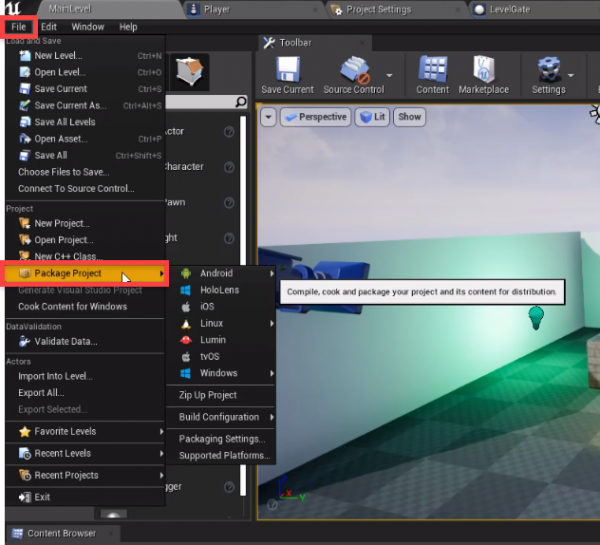Image resolution: width=600 pixels, height=545 pixels.
Task: Click the Show viewport button
Action: click(409, 117)
